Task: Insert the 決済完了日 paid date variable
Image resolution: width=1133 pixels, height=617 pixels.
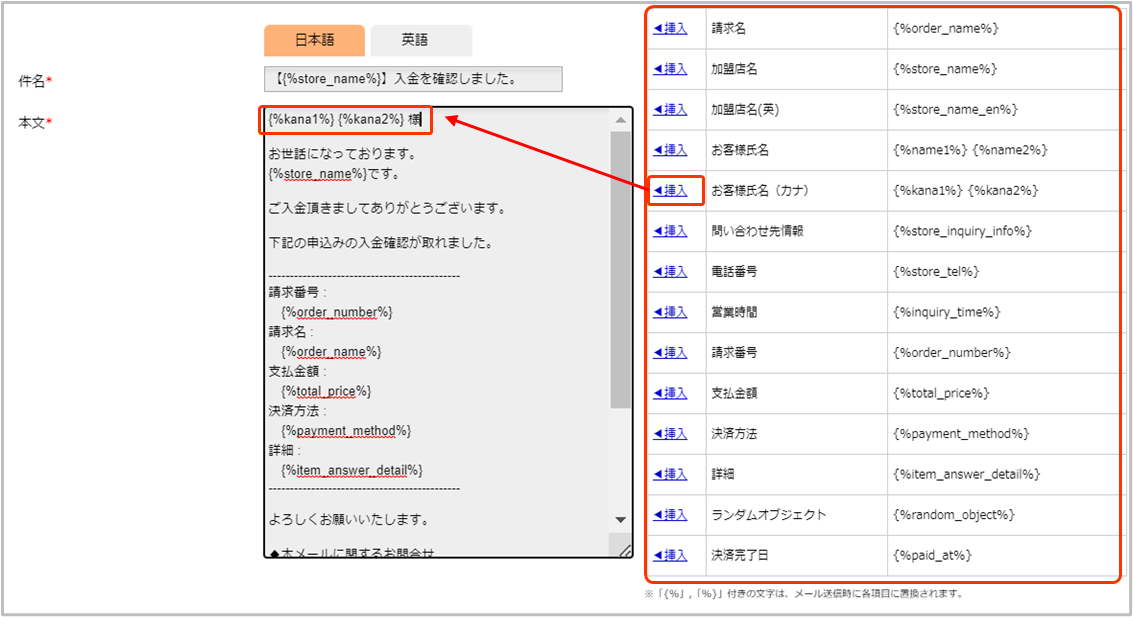Action: [x=670, y=555]
